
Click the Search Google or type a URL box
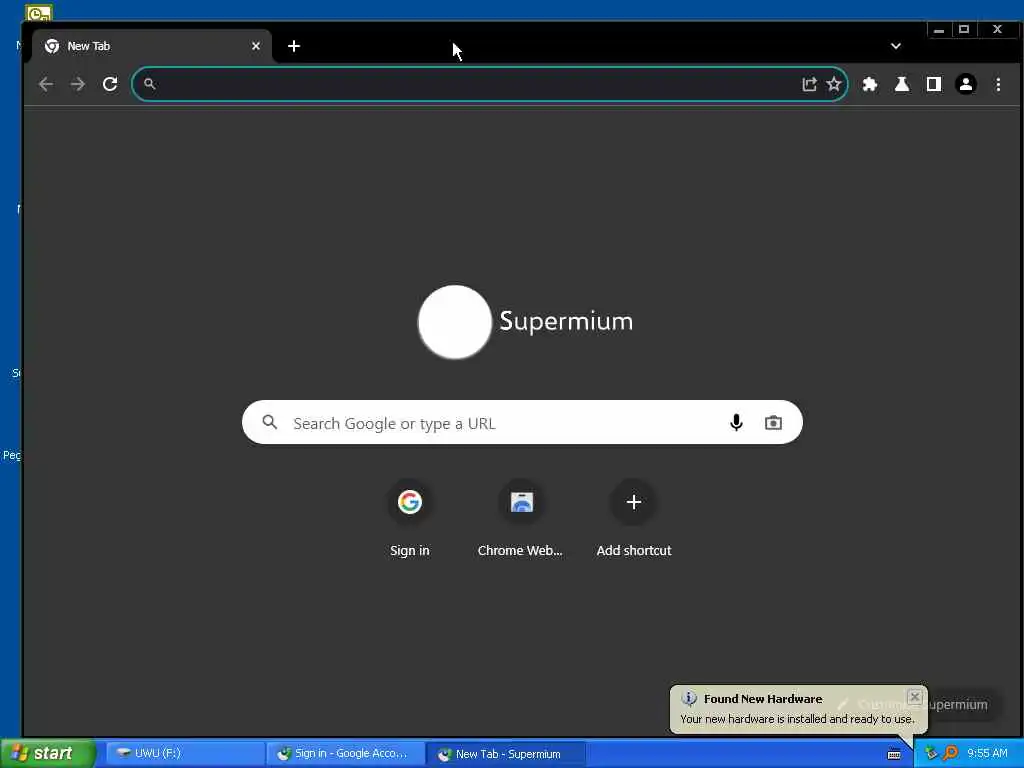[x=522, y=423]
